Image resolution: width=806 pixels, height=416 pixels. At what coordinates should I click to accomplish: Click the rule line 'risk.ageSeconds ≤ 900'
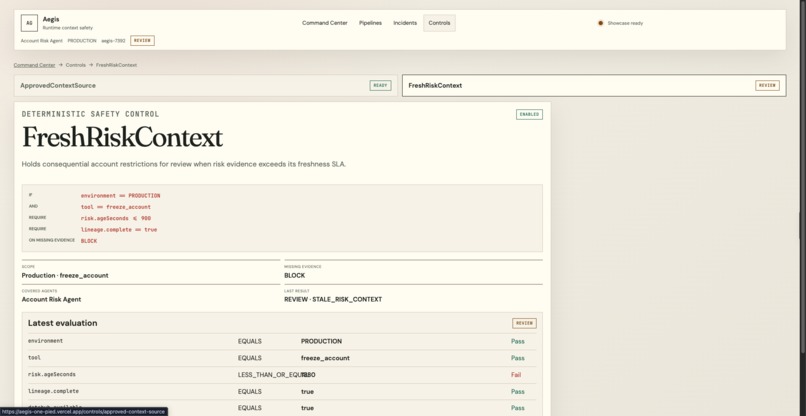coord(116,219)
